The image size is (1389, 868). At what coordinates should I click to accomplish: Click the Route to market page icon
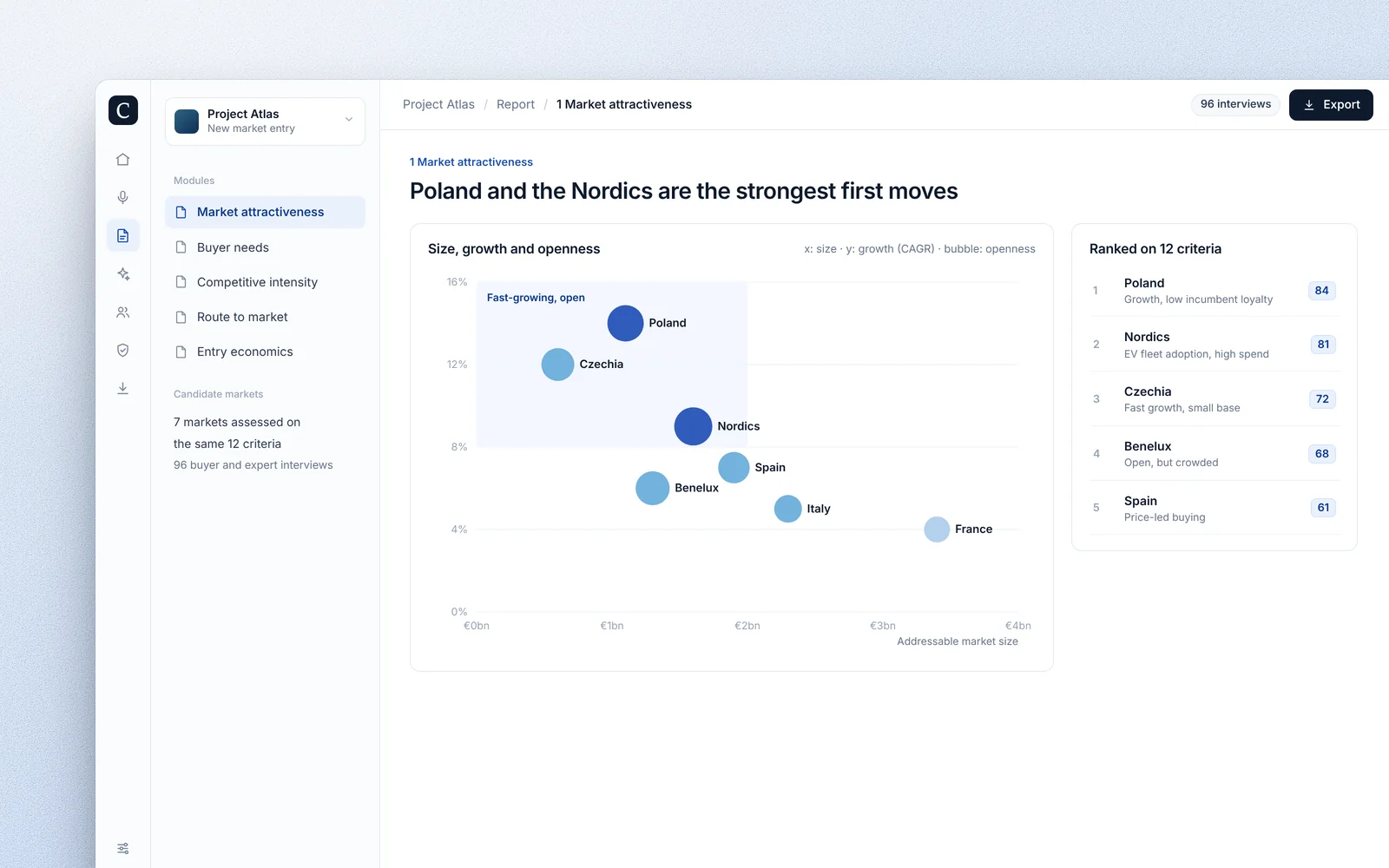tap(181, 317)
